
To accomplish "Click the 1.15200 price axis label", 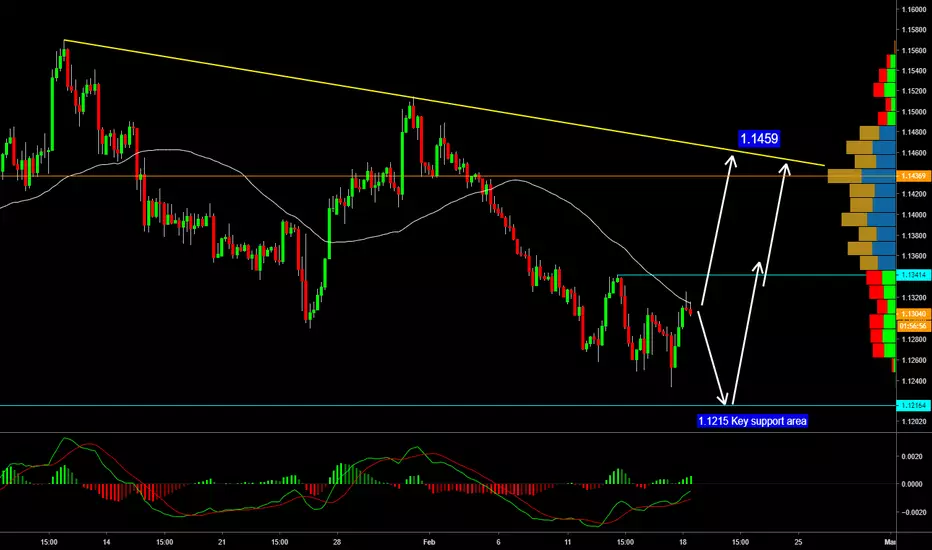I will [914, 91].
